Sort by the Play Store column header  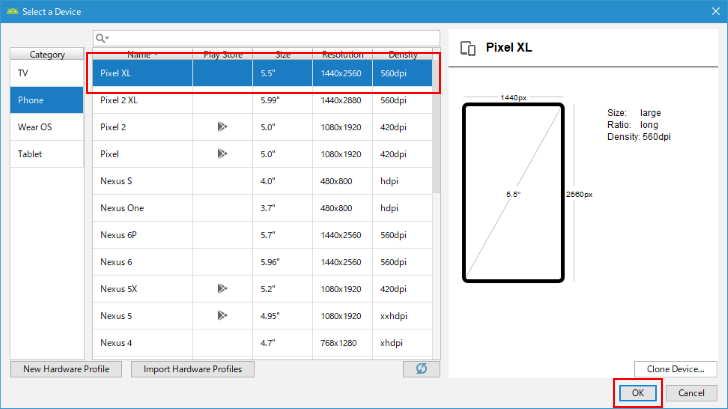point(223,54)
